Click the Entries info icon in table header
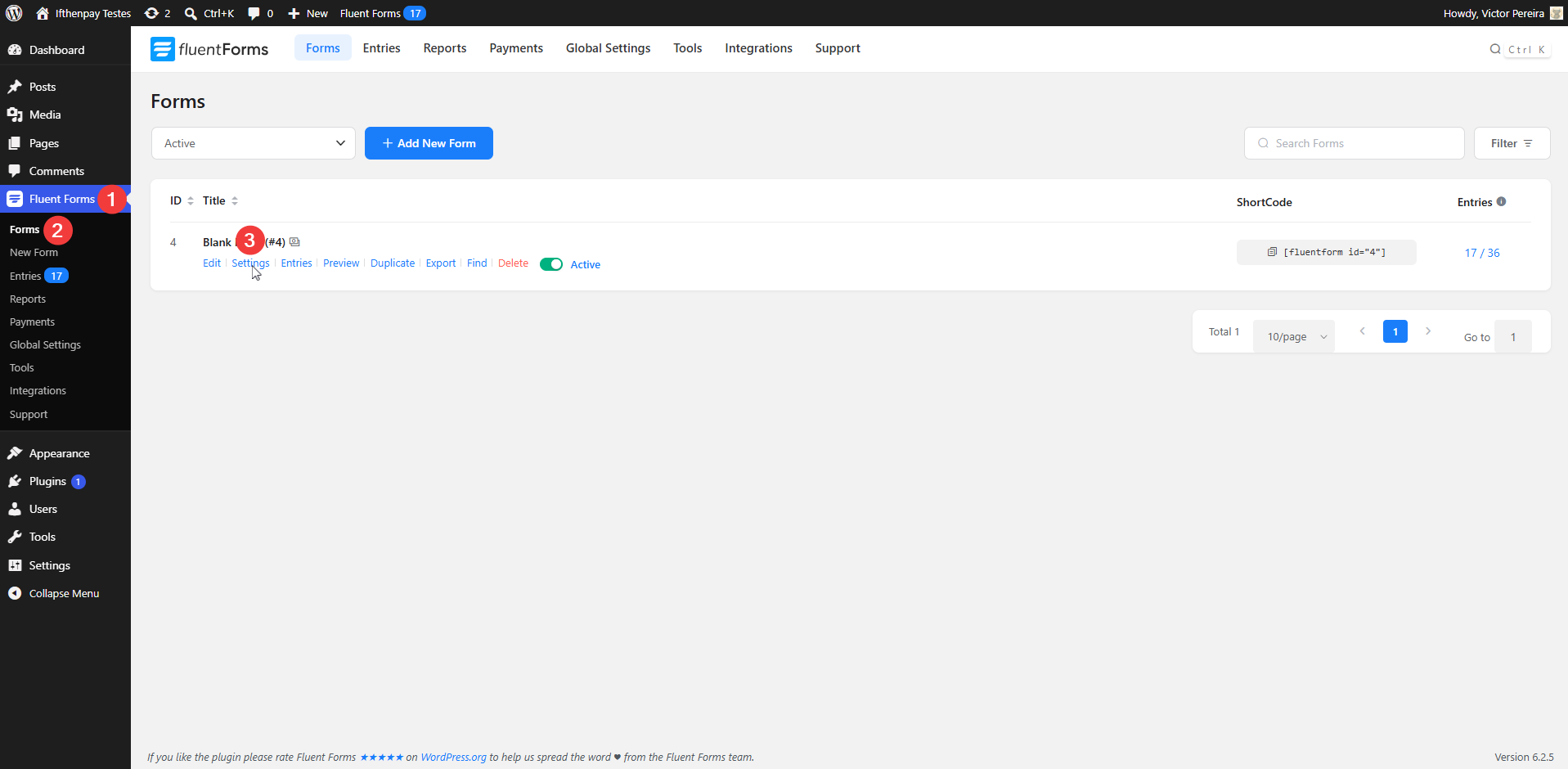This screenshot has height=769, width=1568. coord(1501,201)
